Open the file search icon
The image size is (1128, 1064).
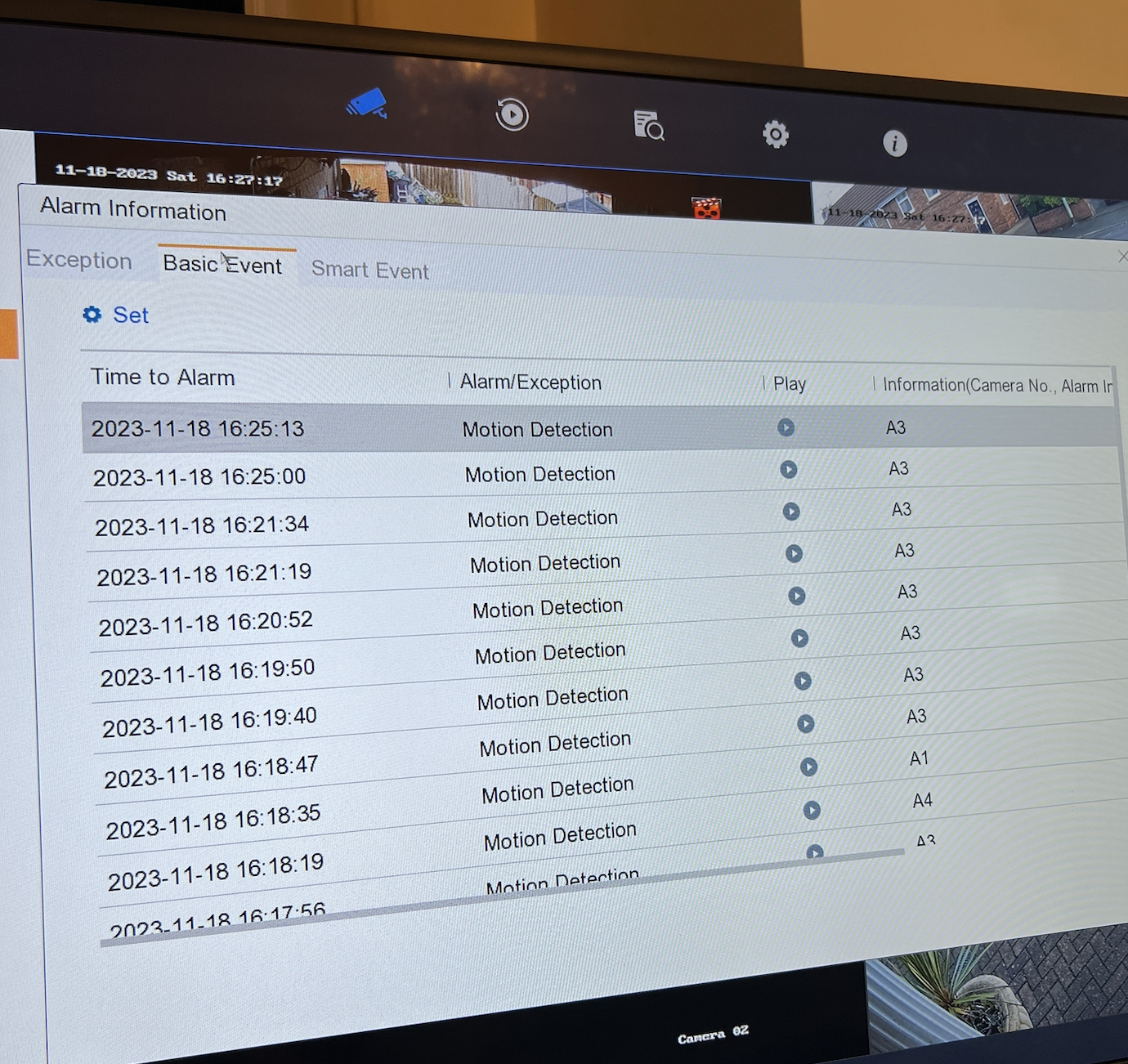648,125
